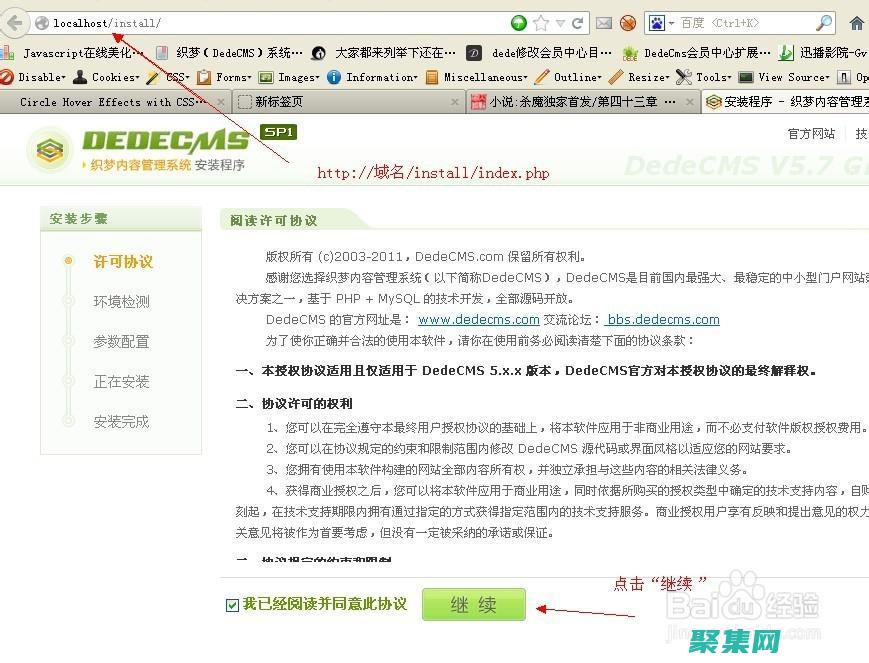Toggle the Disable menu in Web Developer toolbar

38,76
